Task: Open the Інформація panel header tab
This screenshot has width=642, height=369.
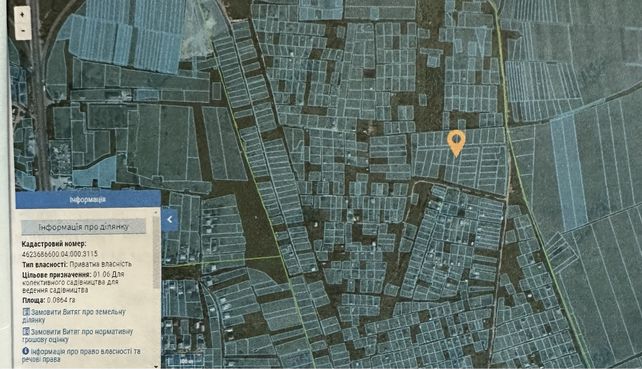Action: [x=88, y=199]
